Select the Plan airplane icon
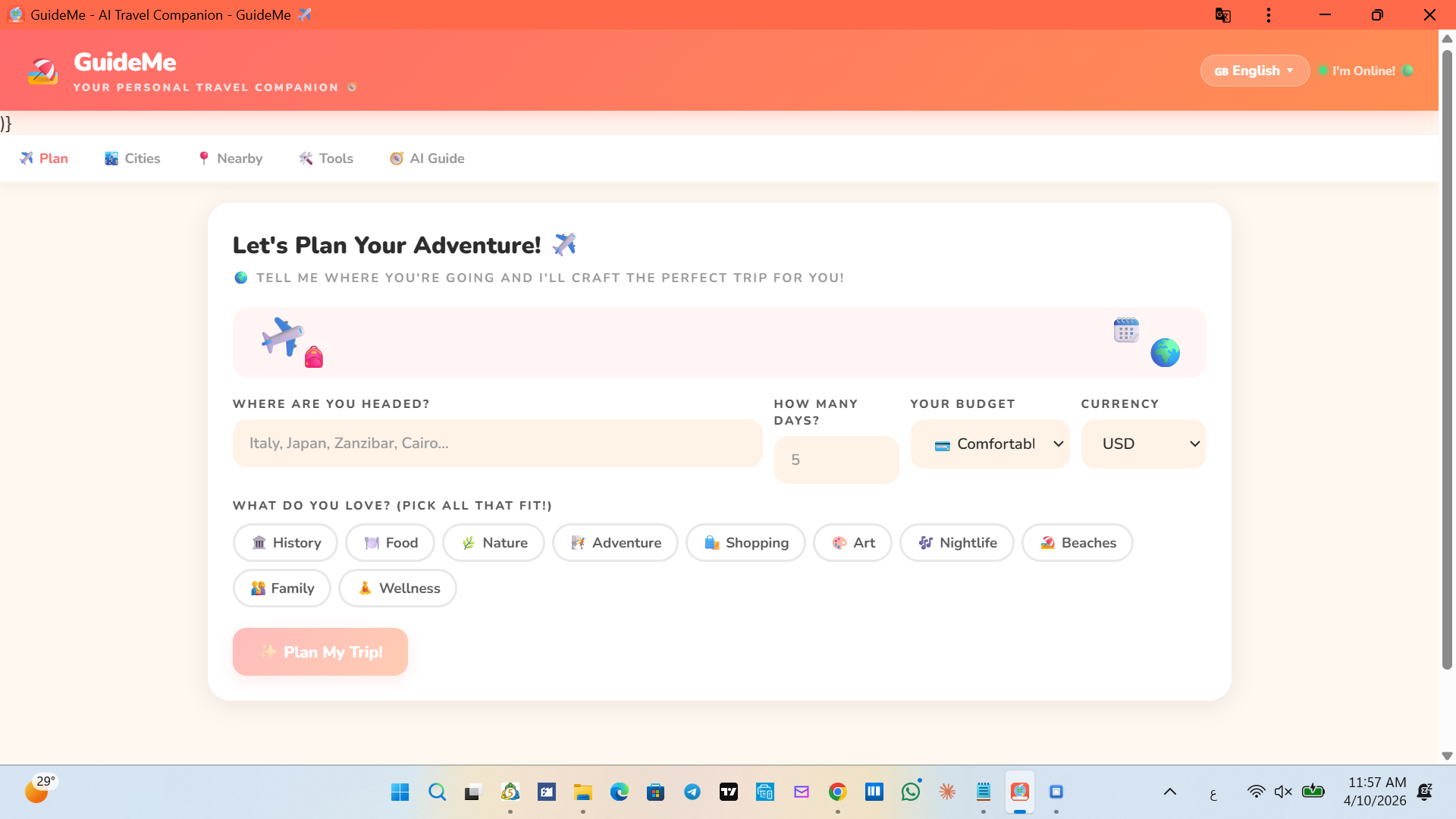 pos(26,158)
